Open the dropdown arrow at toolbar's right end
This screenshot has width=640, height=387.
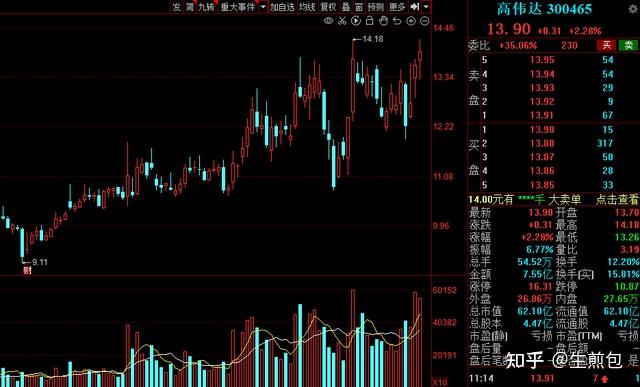click(426, 7)
